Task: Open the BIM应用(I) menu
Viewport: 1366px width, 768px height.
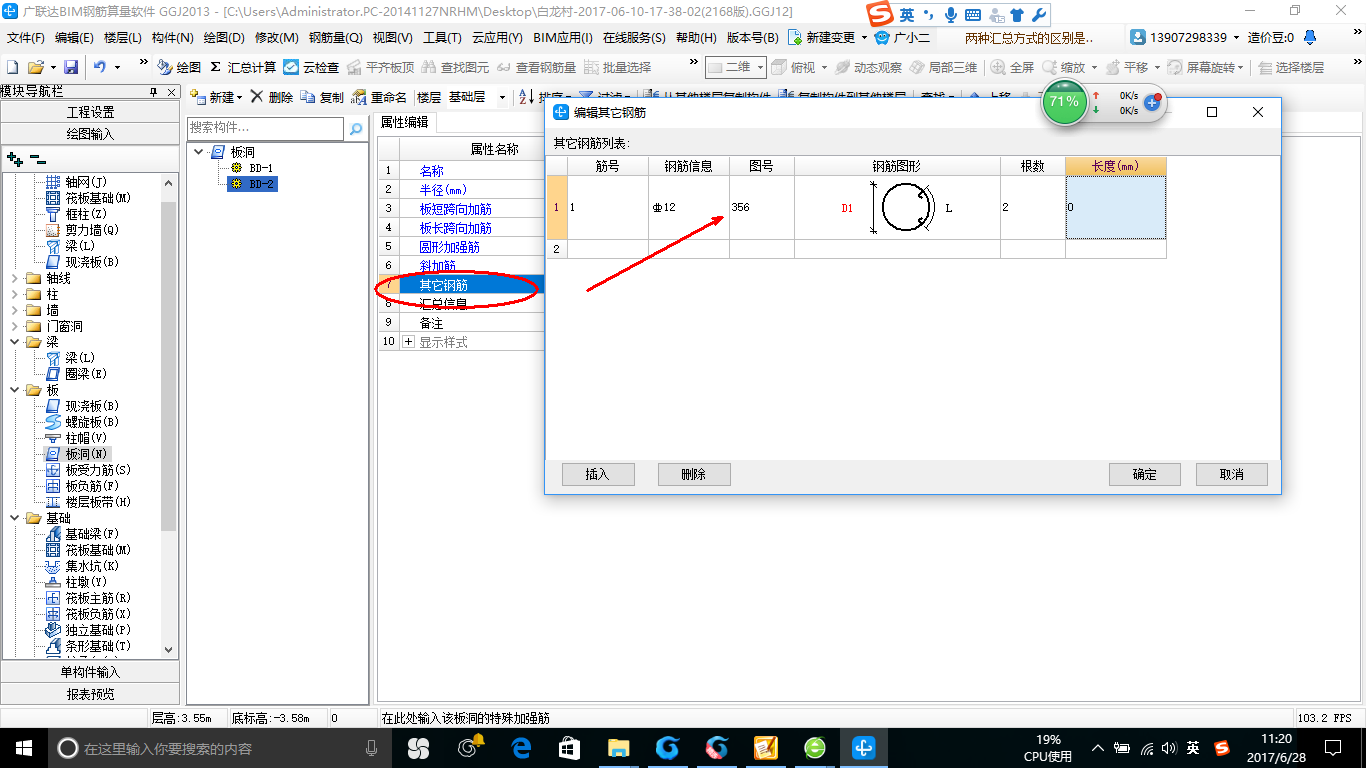Action: pos(563,37)
